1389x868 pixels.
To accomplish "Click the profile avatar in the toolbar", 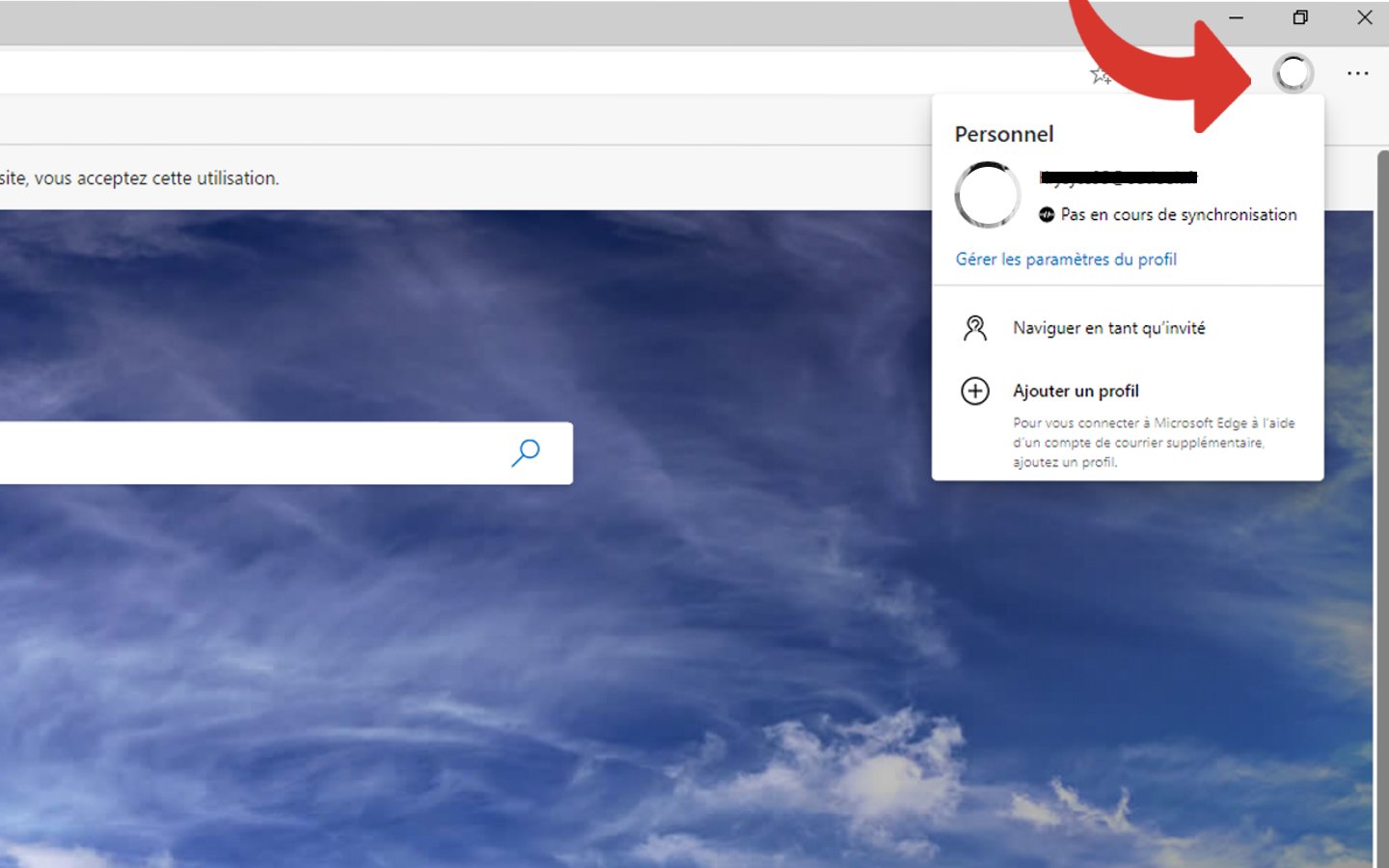I will 1293,73.
